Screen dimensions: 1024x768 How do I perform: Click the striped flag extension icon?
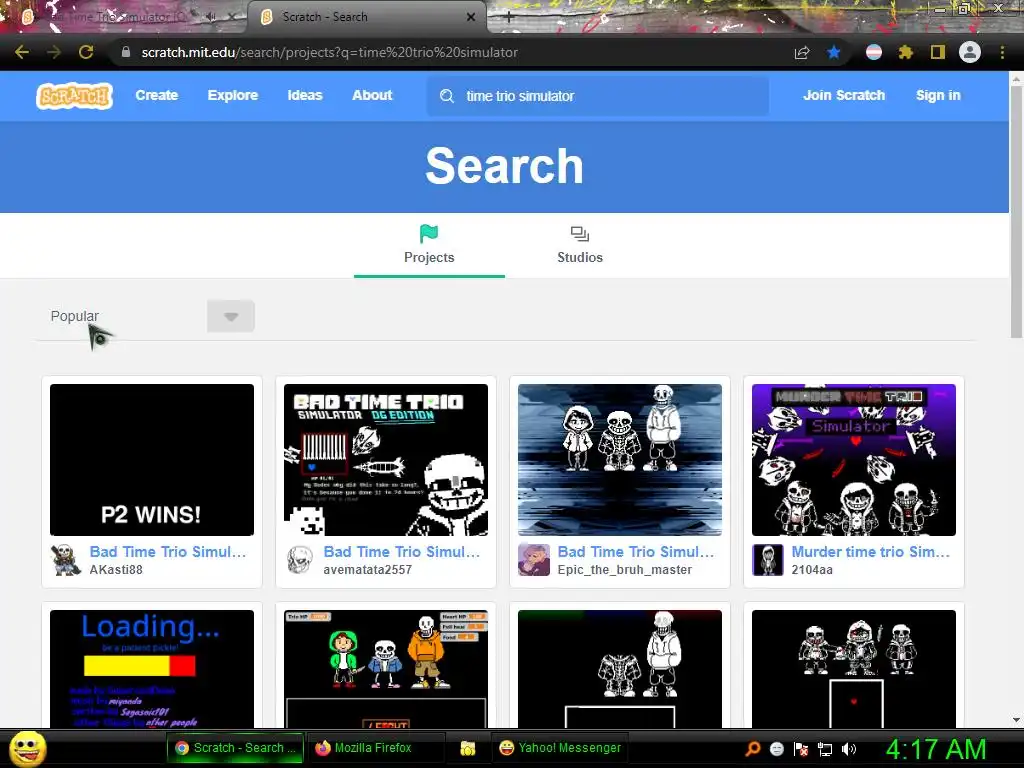pos(874,52)
